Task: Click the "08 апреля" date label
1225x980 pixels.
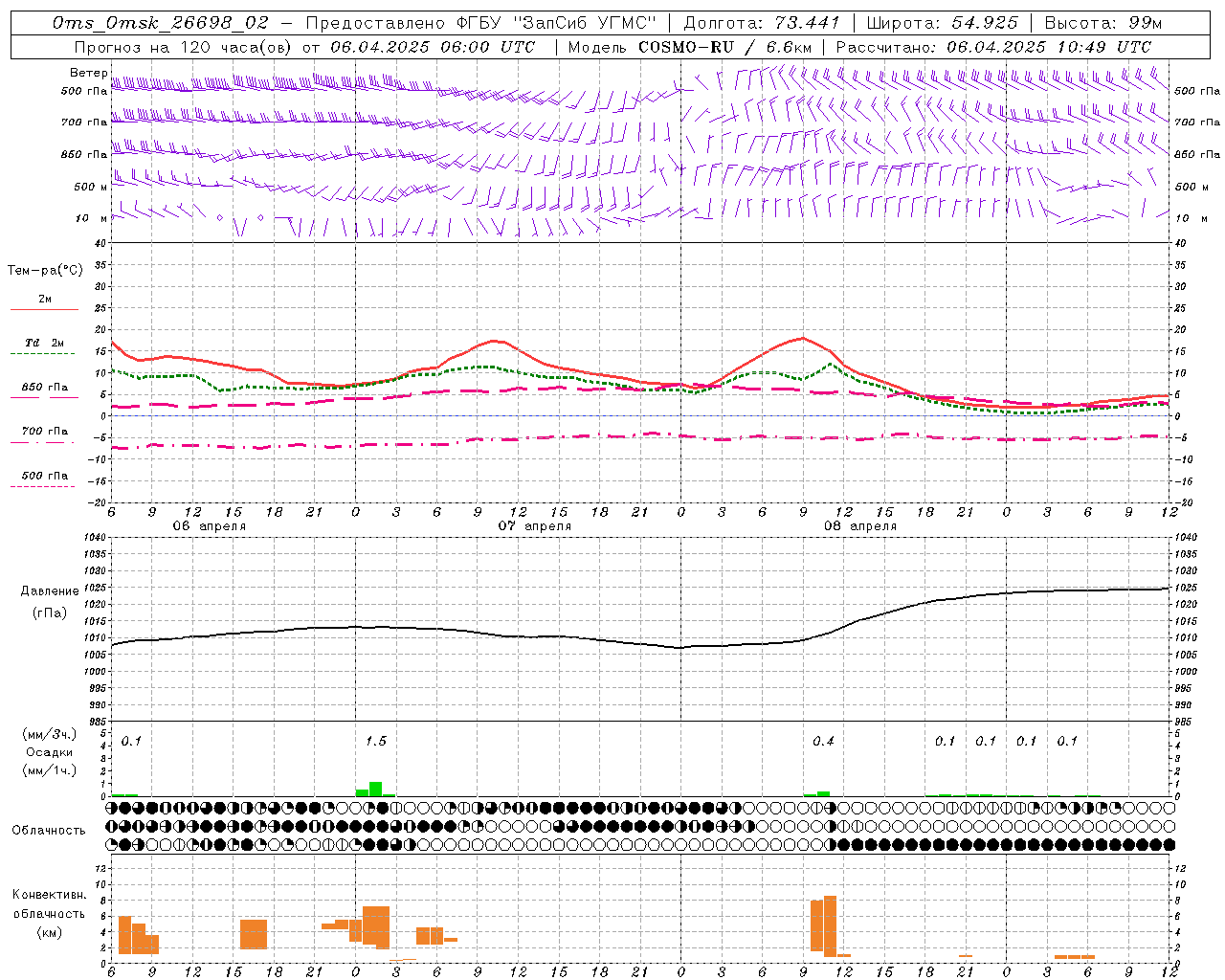Action: pos(860,526)
